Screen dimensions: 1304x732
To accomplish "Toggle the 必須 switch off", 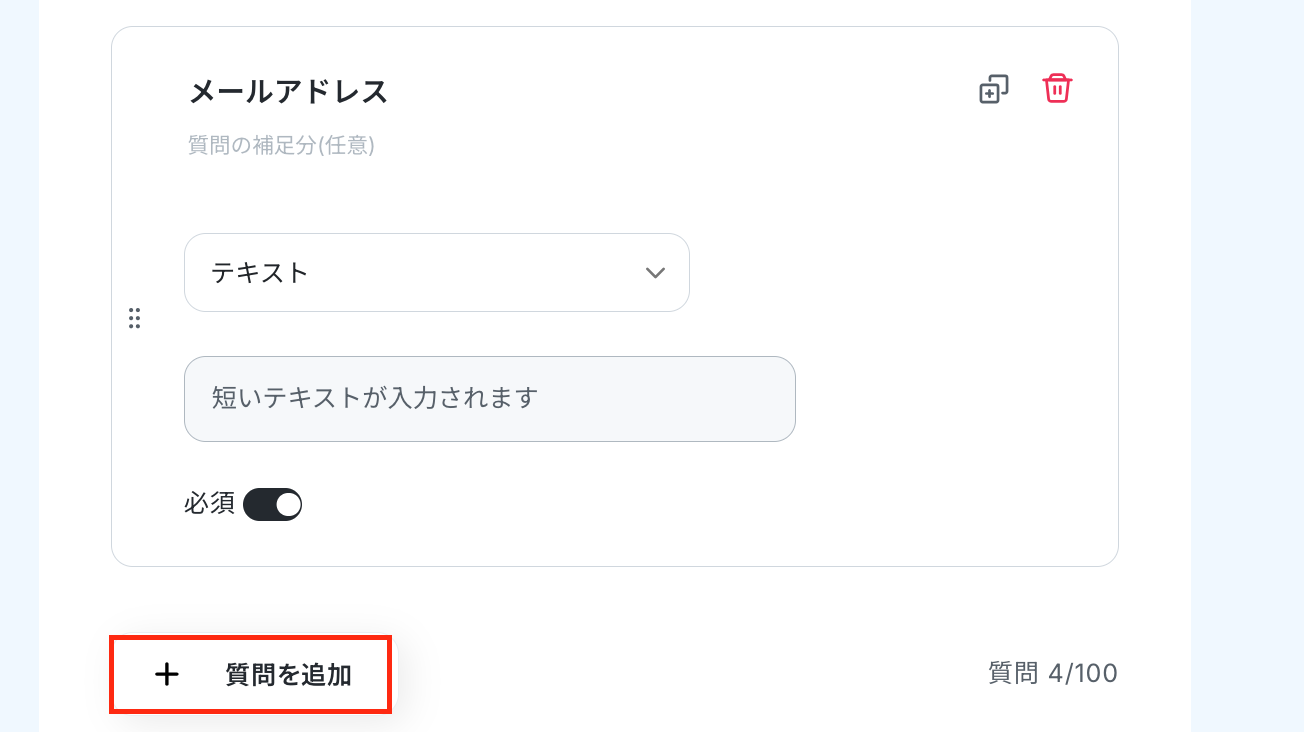I will (x=273, y=505).
